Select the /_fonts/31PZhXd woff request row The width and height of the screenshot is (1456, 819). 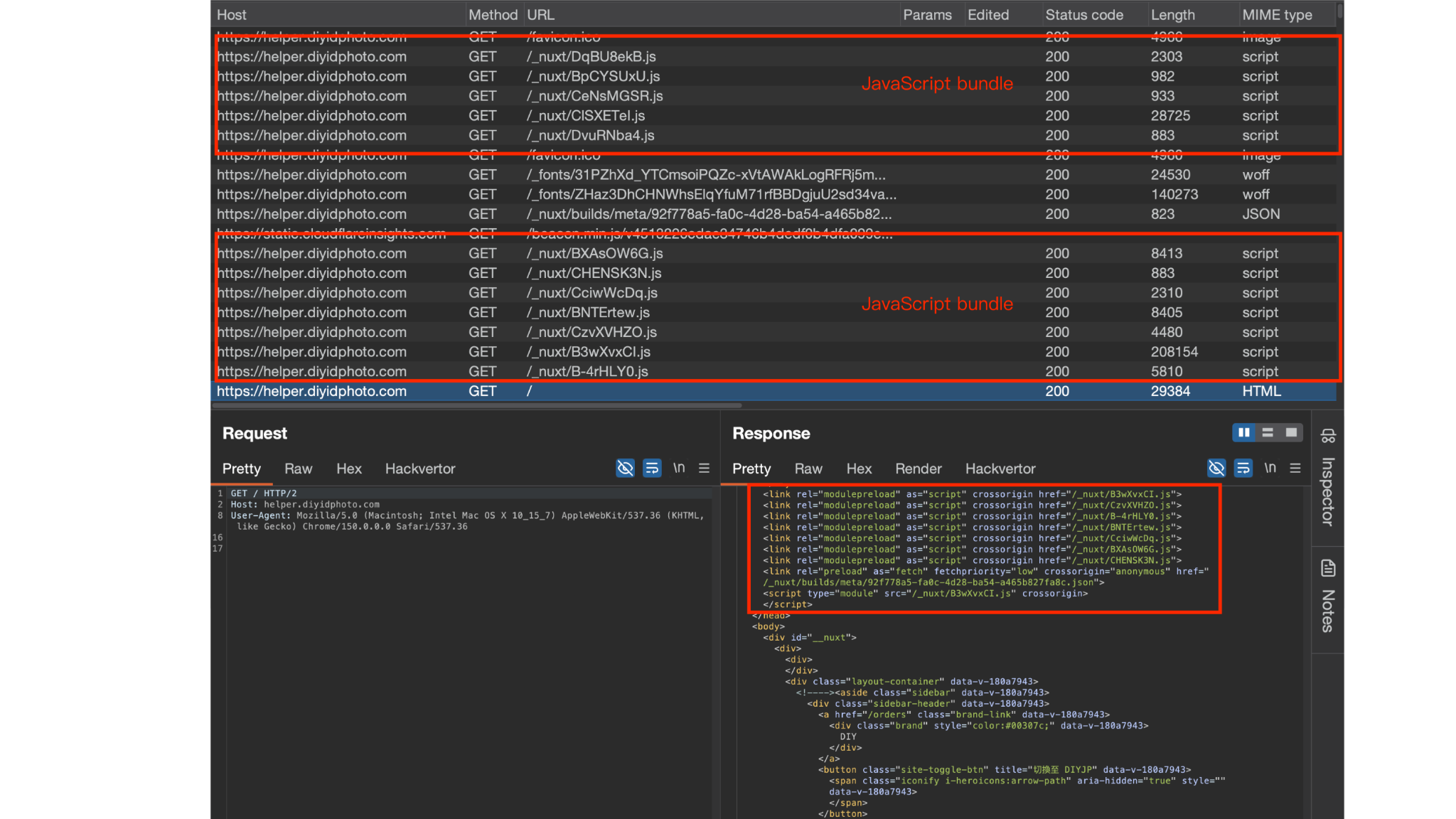point(773,175)
